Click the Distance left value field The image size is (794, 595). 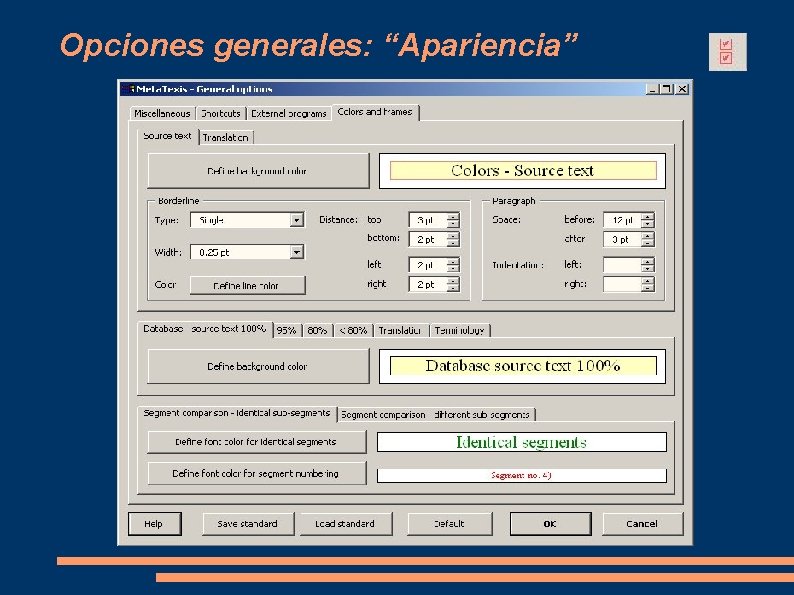point(428,265)
